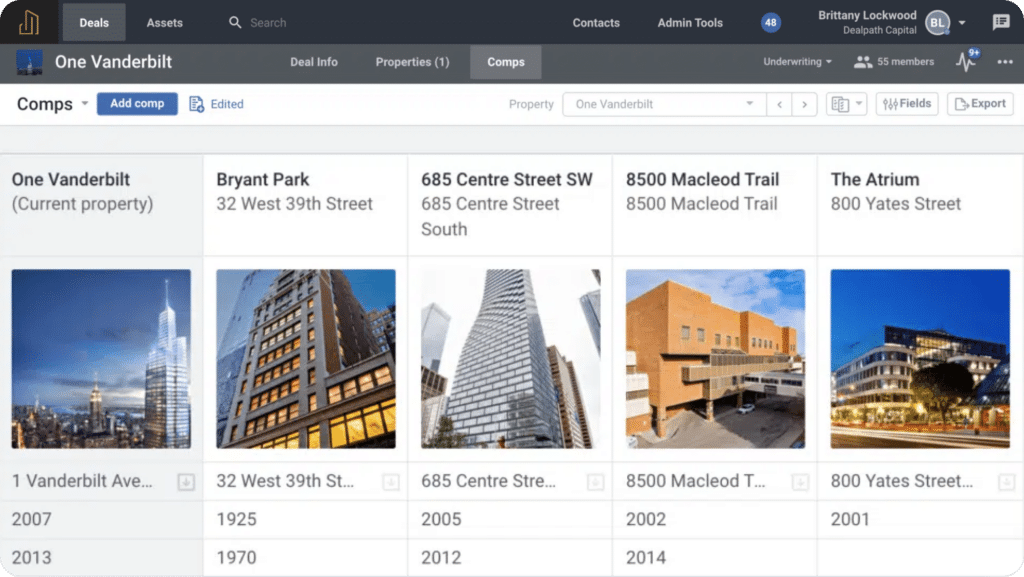Image resolution: width=1024 pixels, height=577 pixels.
Task: Export the comps table
Action: (980, 103)
